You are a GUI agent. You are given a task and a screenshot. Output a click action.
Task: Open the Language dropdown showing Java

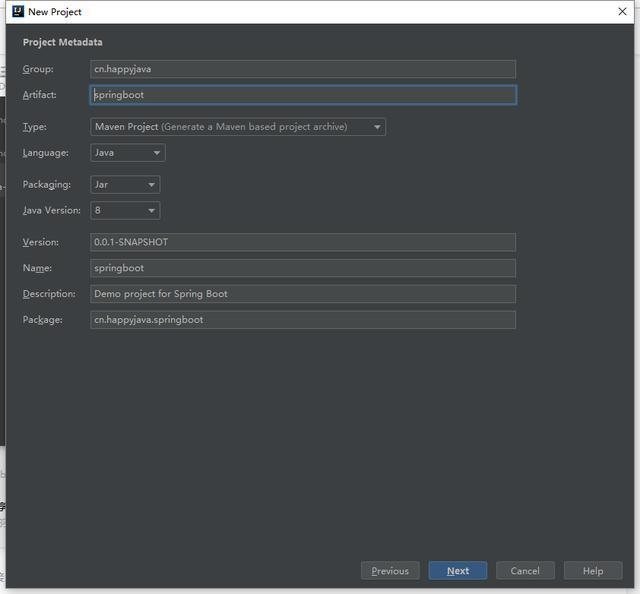click(x=128, y=153)
